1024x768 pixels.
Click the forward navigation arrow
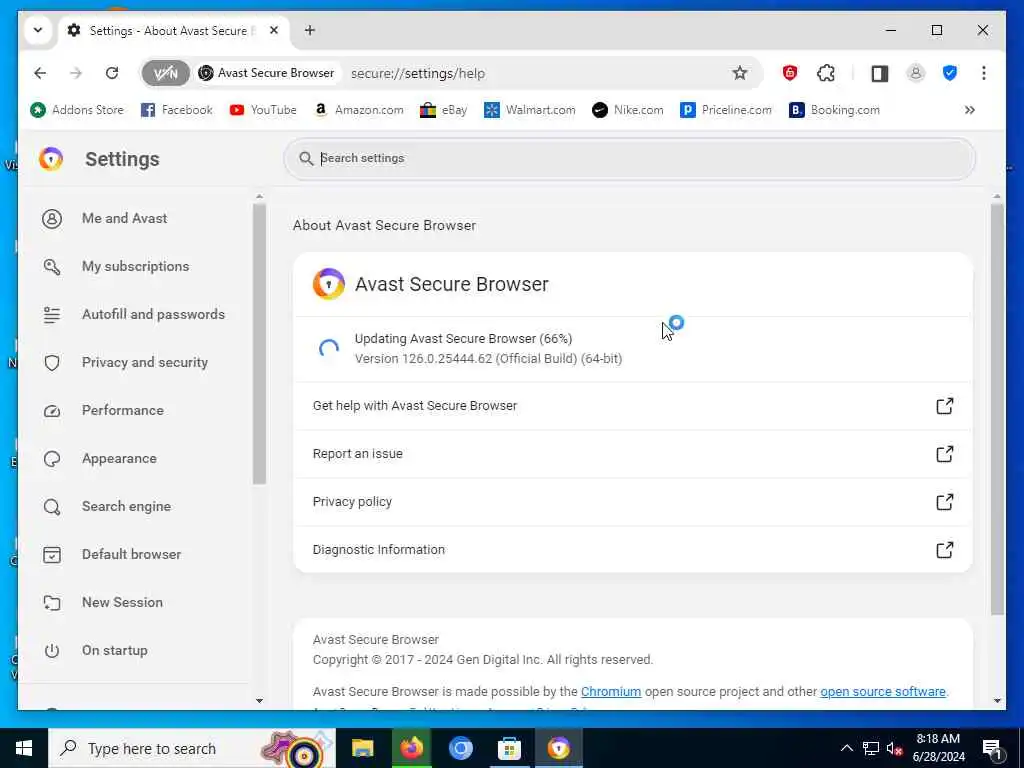(x=76, y=73)
